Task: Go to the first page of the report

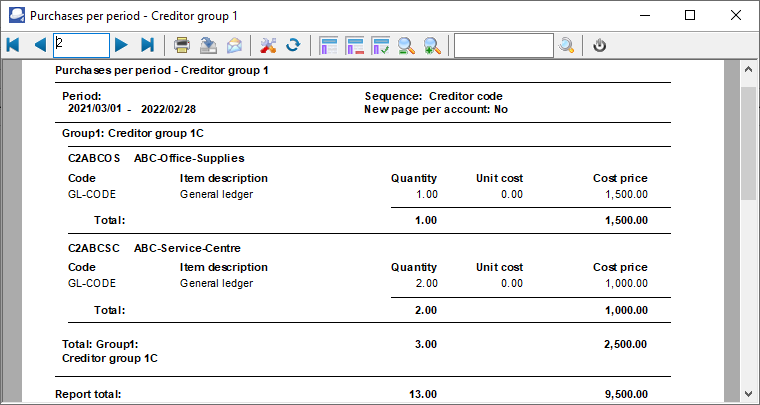Action: pos(13,46)
